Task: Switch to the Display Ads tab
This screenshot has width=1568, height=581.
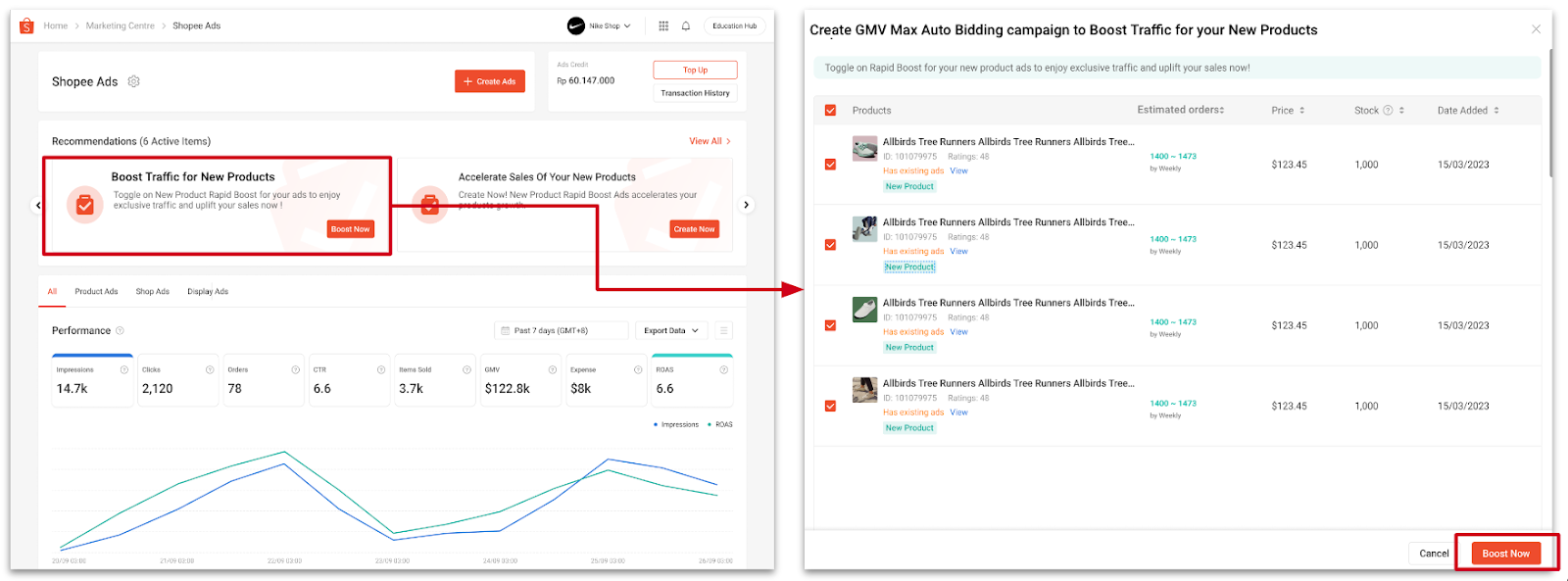Action: (208, 291)
